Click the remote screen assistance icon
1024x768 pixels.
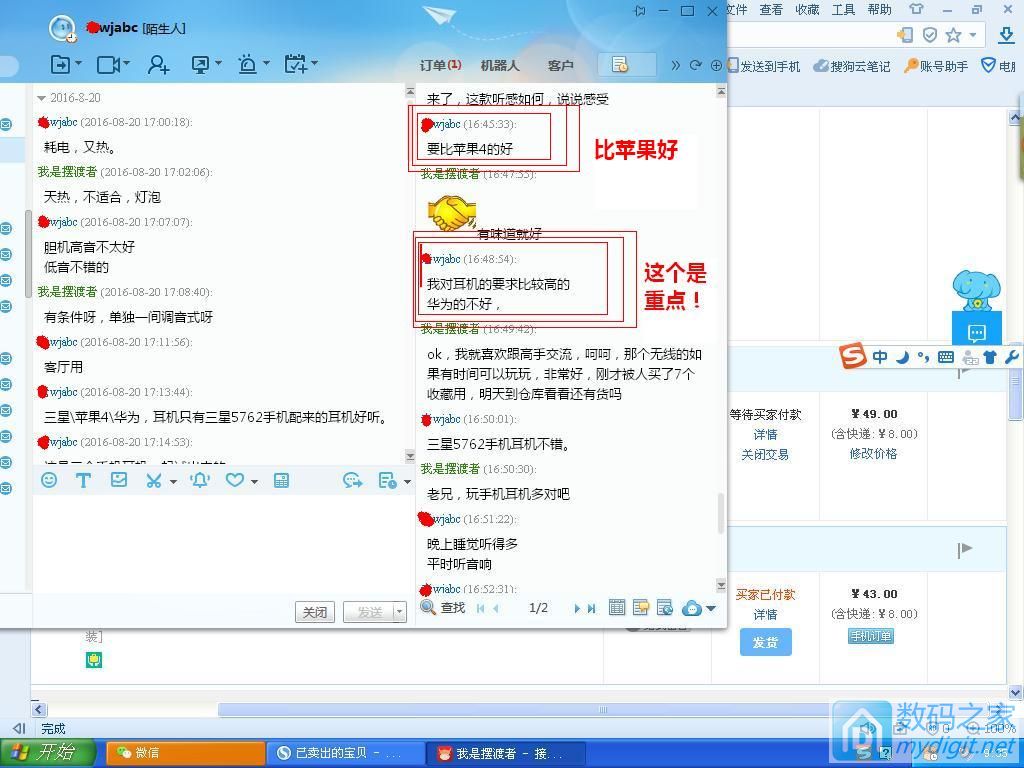coord(200,64)
